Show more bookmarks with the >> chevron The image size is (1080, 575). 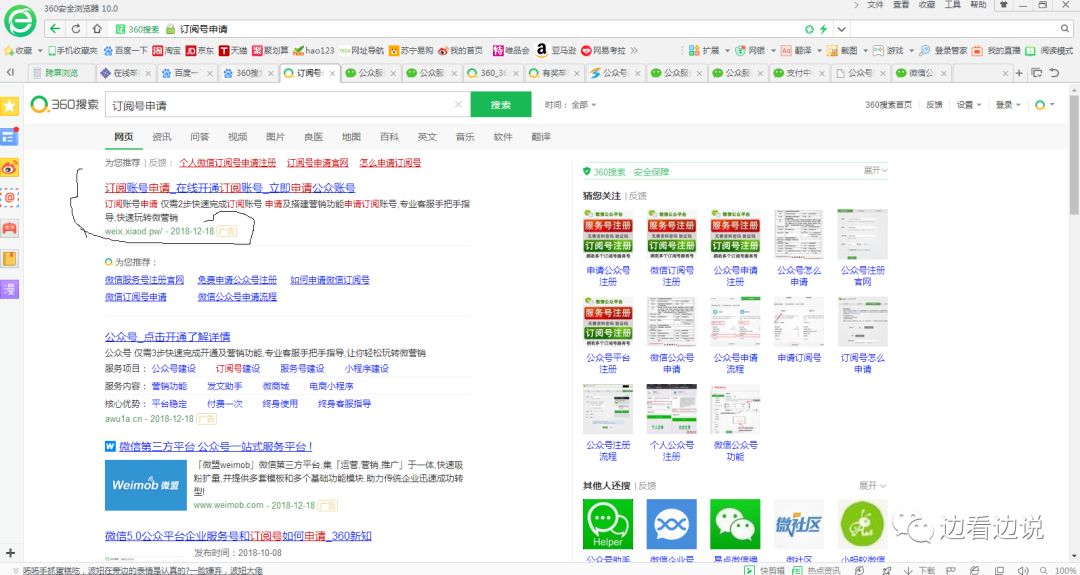[634, 50]
